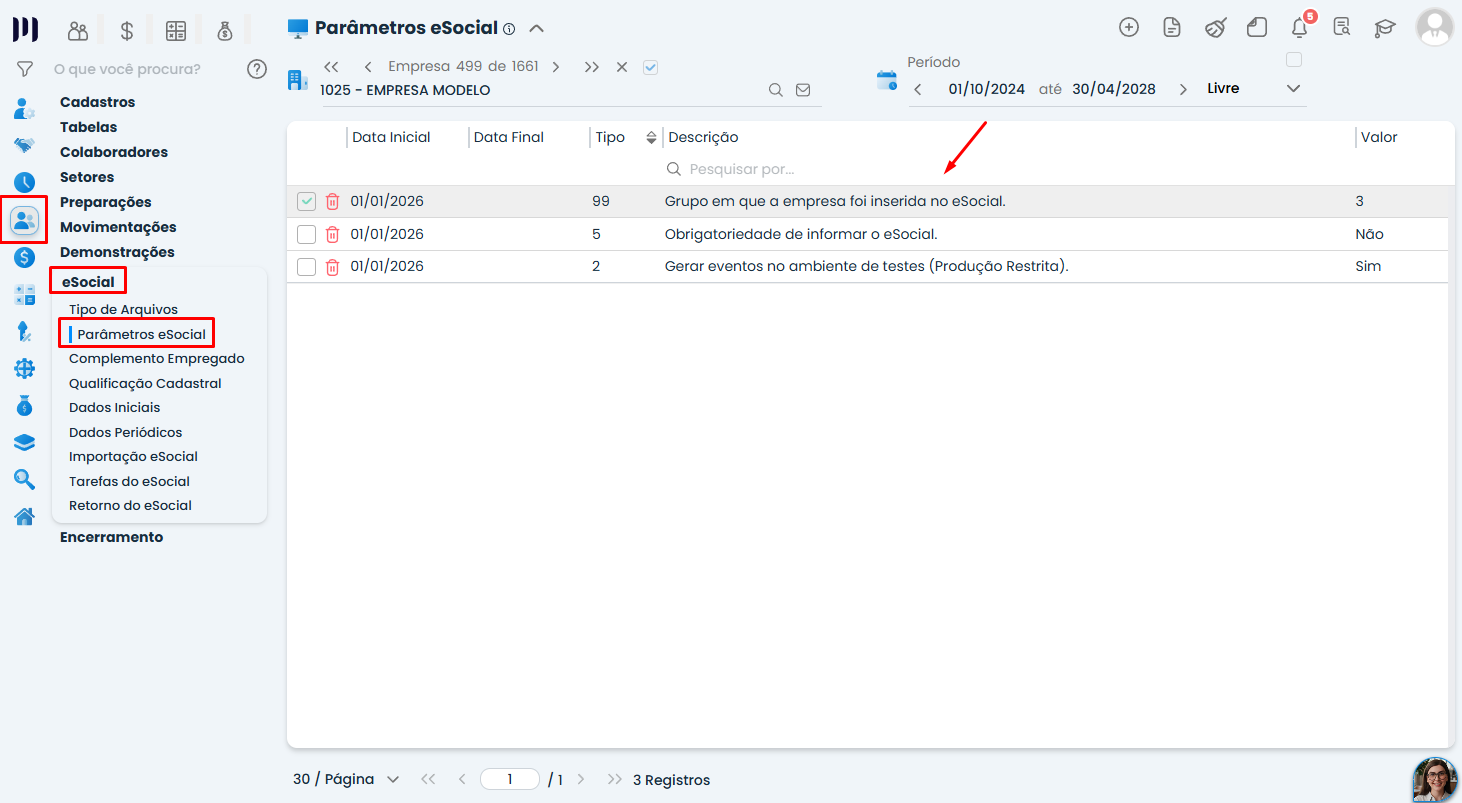
Task: Expand the Tabelas menu
Action: tap(88, 127)
